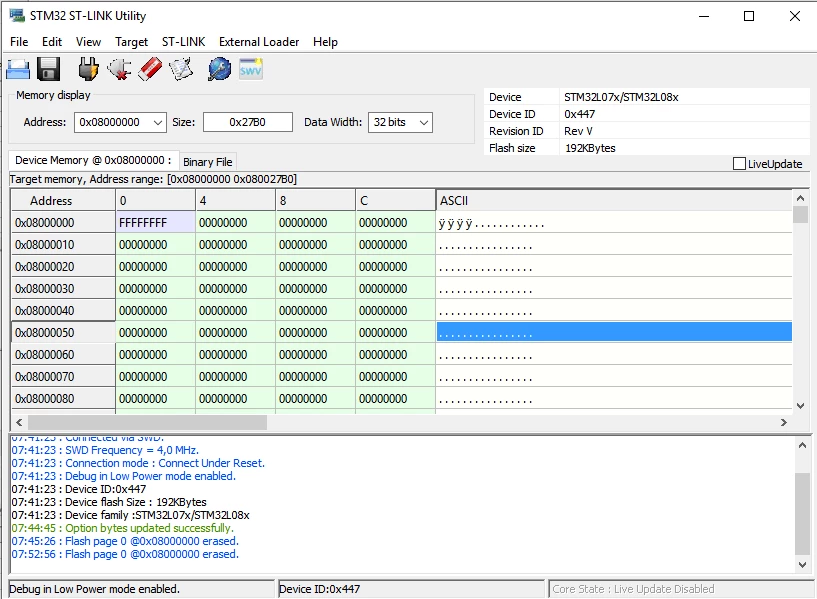817x599 pixels.
Task: Click column 4 cell in row 0x08000070
Action: point(236,377)
